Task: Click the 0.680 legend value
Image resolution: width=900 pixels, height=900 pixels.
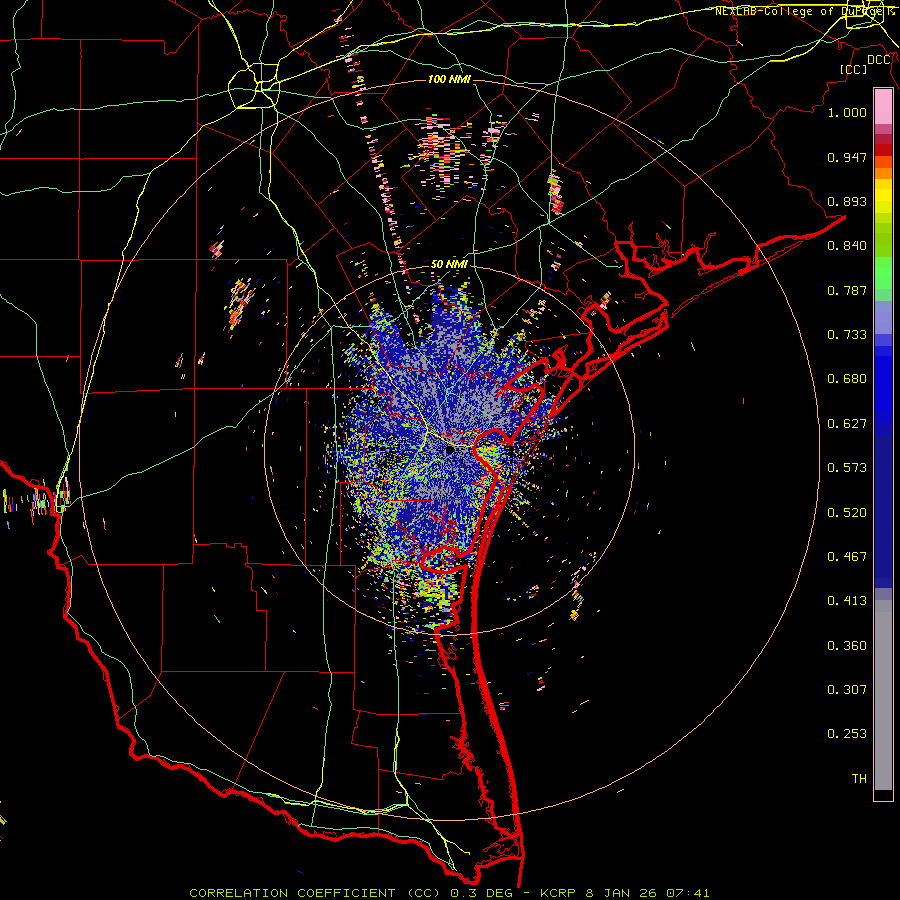Action: 847,379
